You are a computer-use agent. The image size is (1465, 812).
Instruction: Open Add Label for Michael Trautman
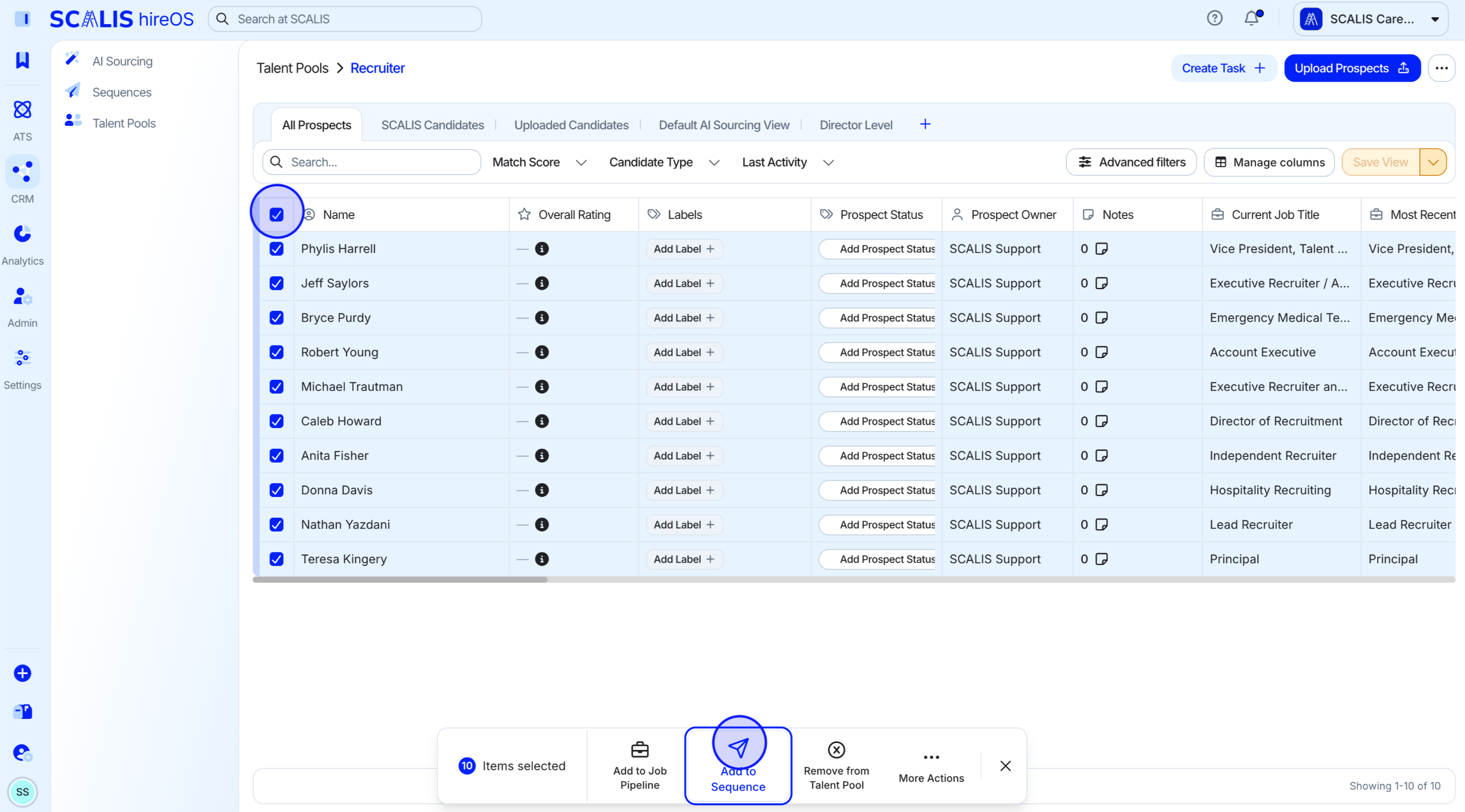pos(684,387)
